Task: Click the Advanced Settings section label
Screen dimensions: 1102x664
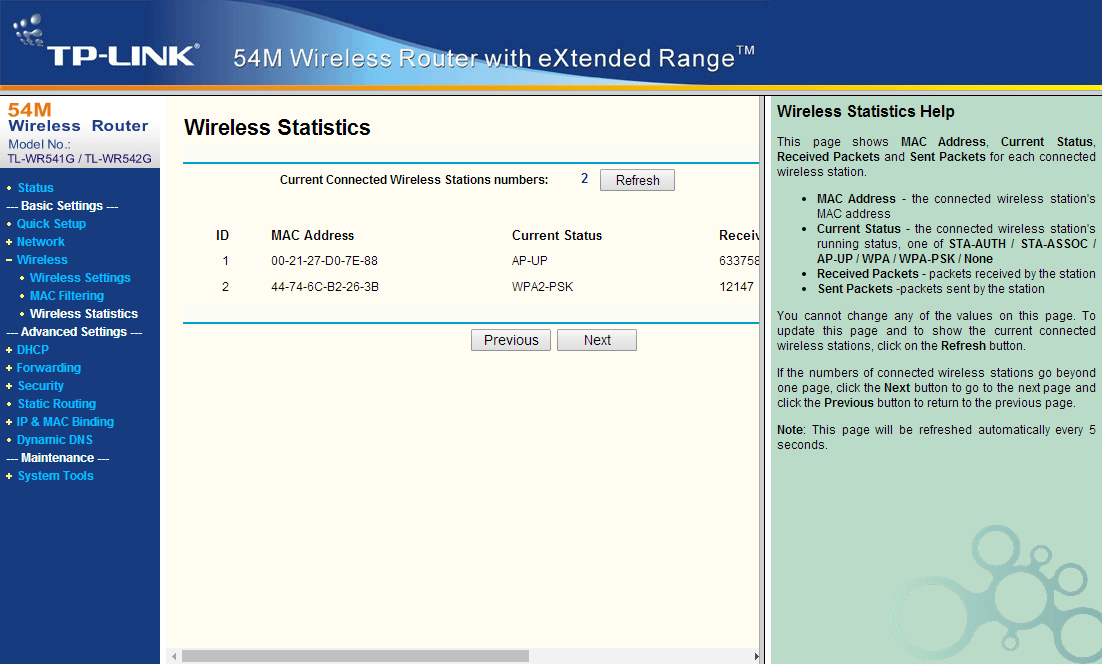Action: pyautogui.click(x=74, y=332)
